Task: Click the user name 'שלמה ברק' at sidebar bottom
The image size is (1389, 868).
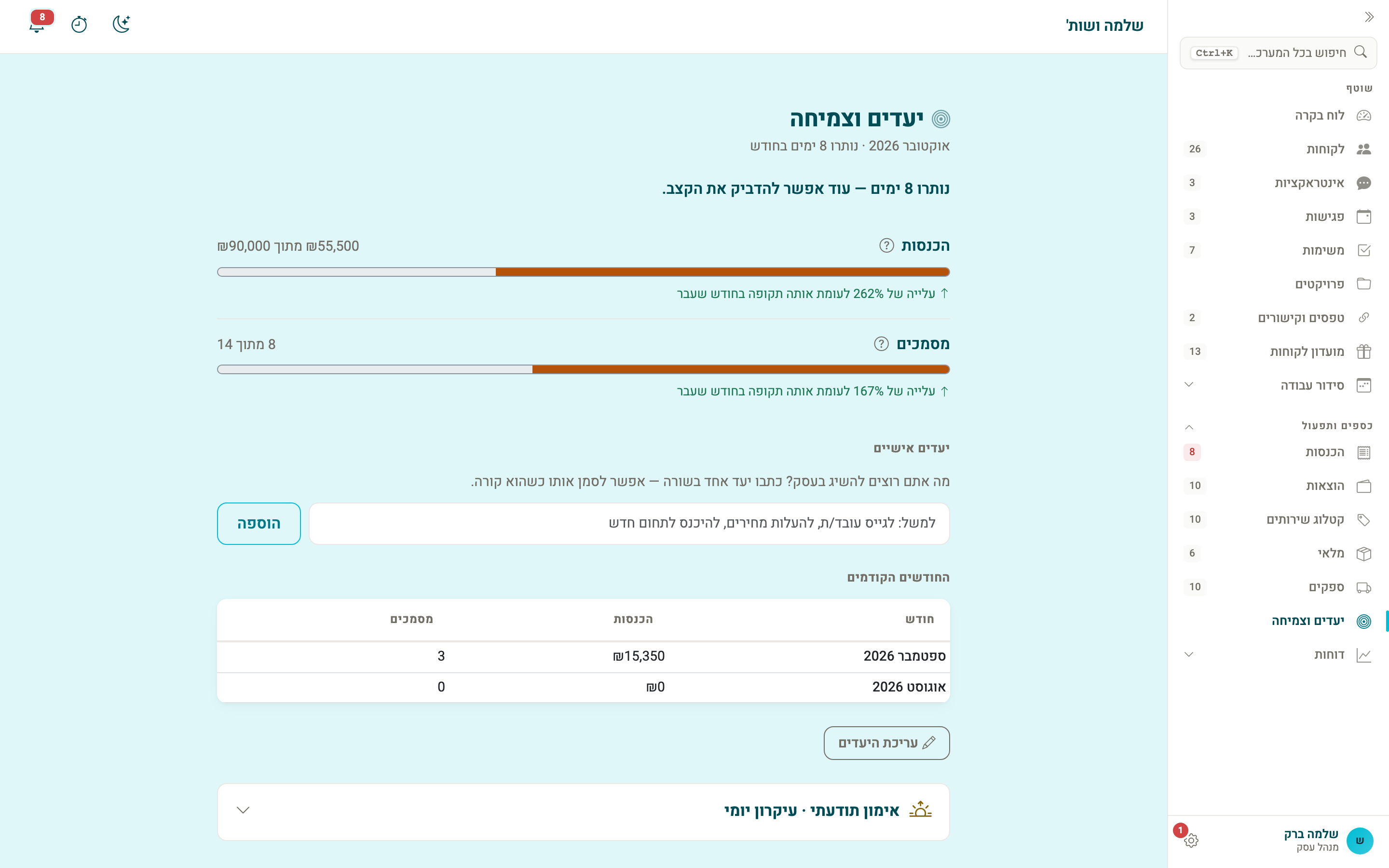Action: 1311,834
